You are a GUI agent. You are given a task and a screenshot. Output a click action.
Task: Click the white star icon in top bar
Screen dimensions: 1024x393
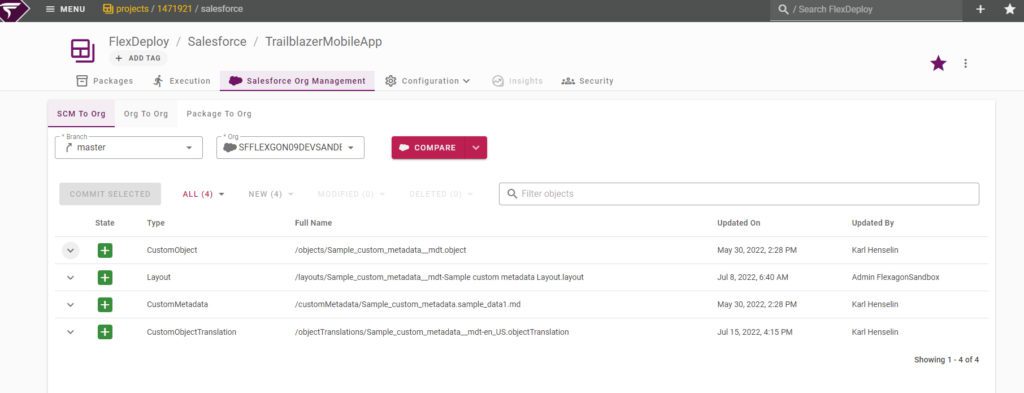point(1009,9)
